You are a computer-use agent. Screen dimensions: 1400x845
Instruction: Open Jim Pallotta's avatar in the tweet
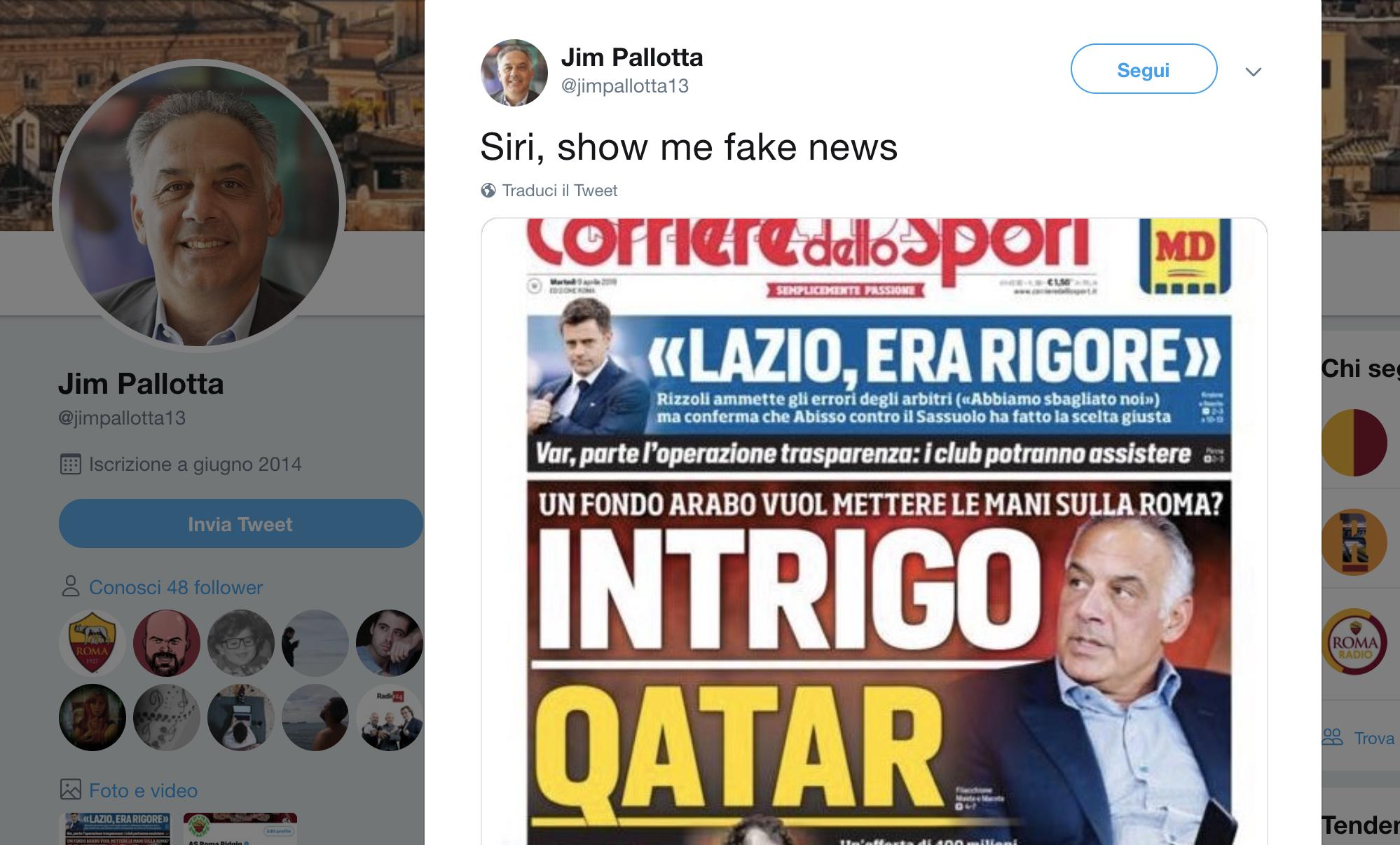514,72
